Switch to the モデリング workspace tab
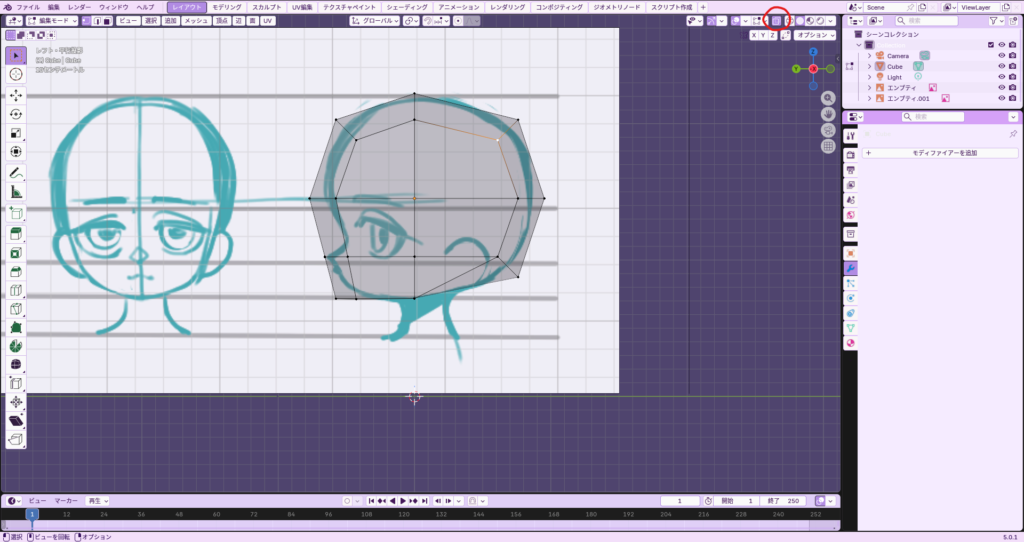 pyautogui.click(x=226, y=7)
